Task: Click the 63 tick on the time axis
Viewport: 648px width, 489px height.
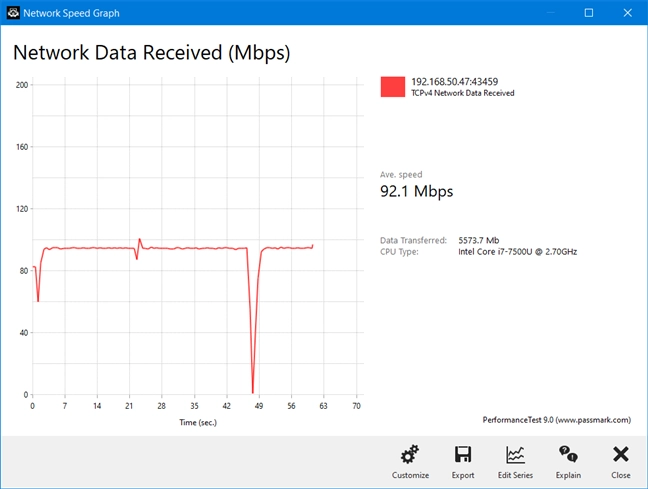Action: click(324, 406)
